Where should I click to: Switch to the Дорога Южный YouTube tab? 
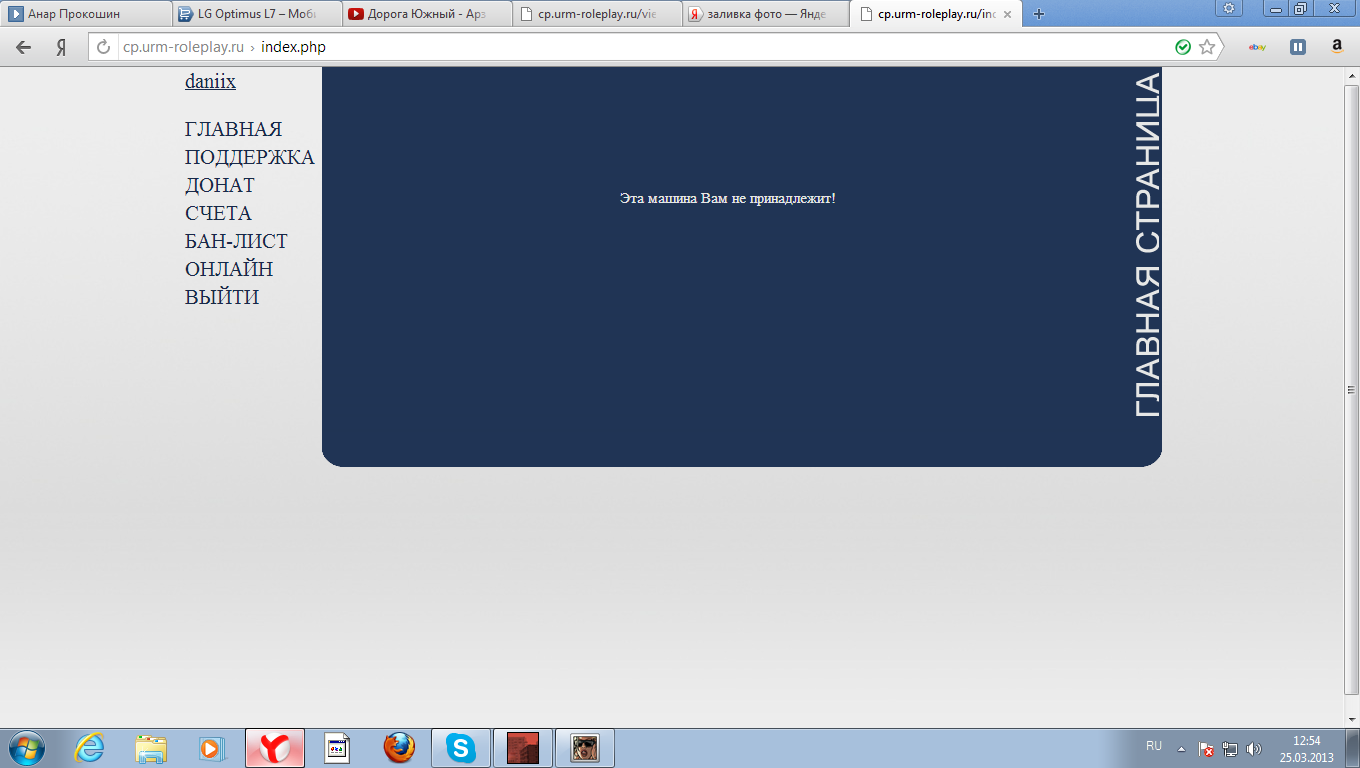pyautogui.click(x=426, y=14)
